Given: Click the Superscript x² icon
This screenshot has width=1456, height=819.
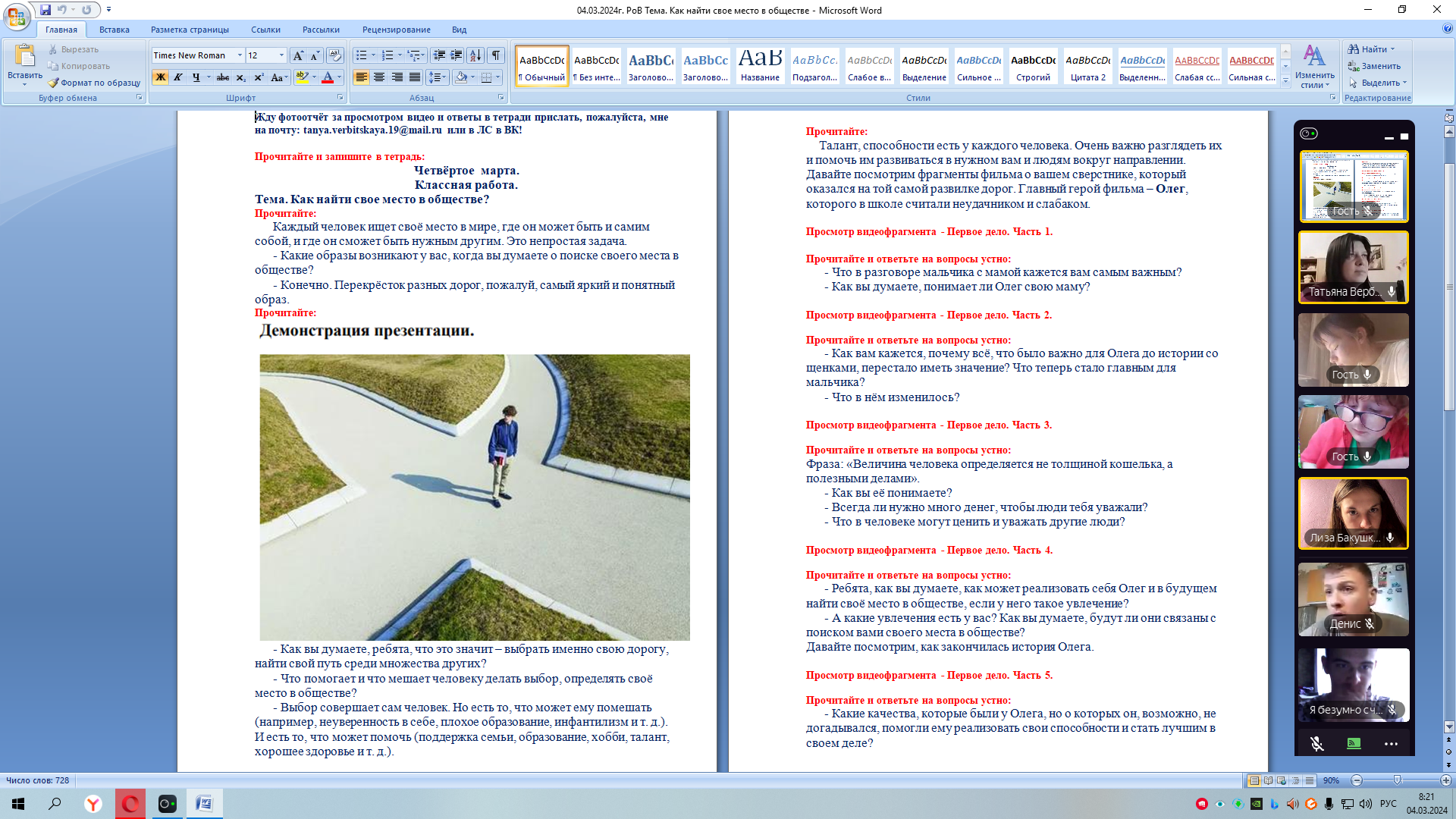Looking at the screenshot, I should pyautogui.click(x=259, y=77).
